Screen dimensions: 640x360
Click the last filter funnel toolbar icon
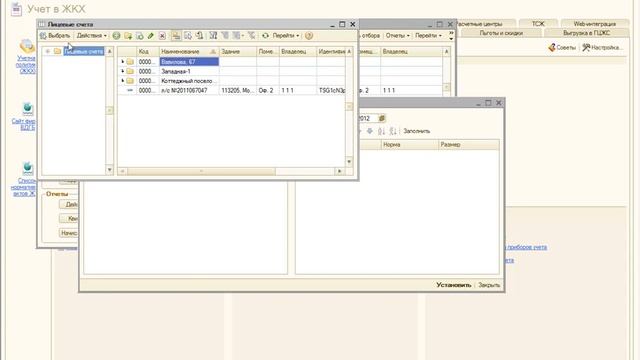point(251,36)
